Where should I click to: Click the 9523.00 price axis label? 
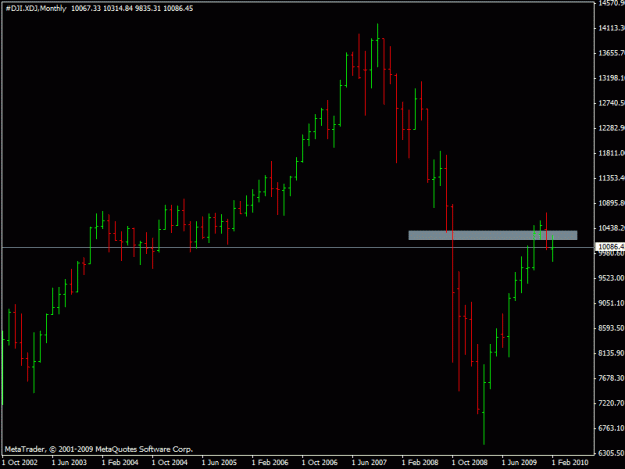[x=611, y=278]
